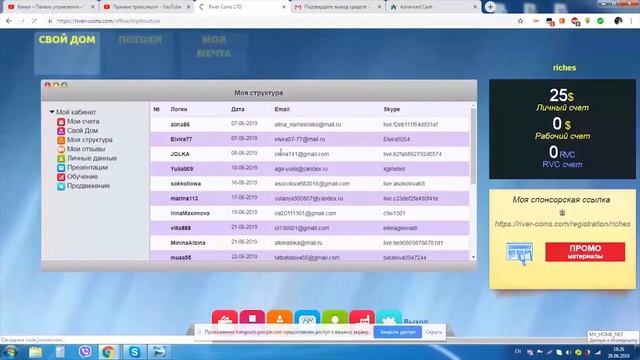Select row with login Elvira77
The height and width of the screenshot is (360, 640).
(x=310, y=139)
